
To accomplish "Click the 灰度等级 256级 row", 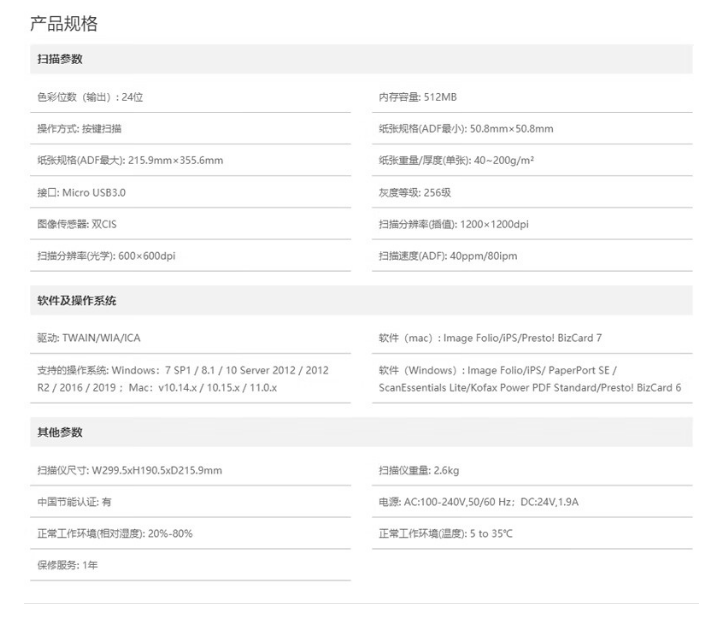I will [415, 192].
